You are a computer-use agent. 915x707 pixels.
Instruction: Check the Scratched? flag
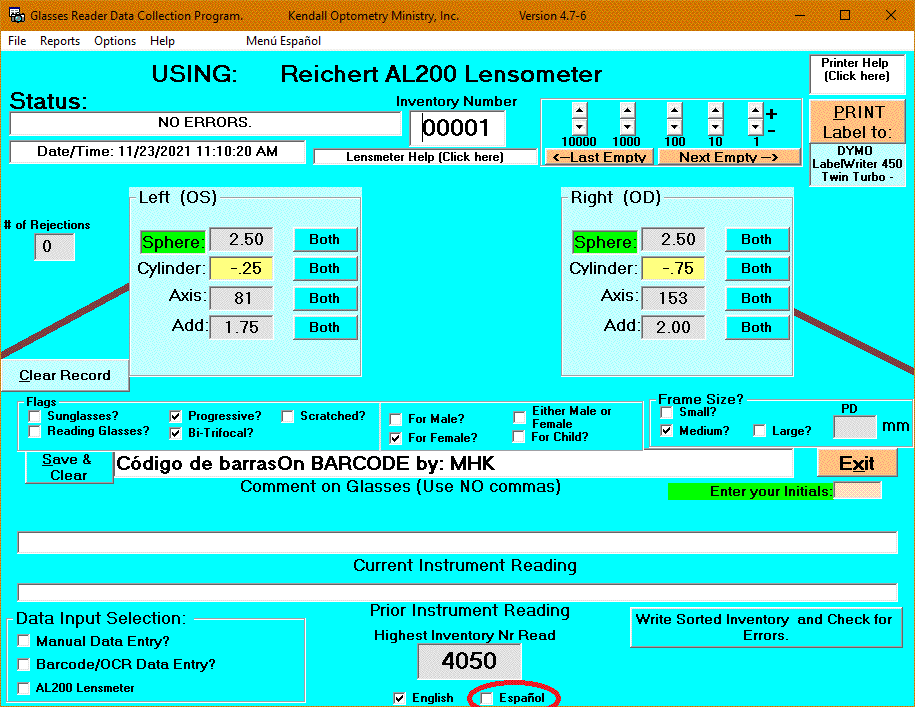click(x=287, y=416)
